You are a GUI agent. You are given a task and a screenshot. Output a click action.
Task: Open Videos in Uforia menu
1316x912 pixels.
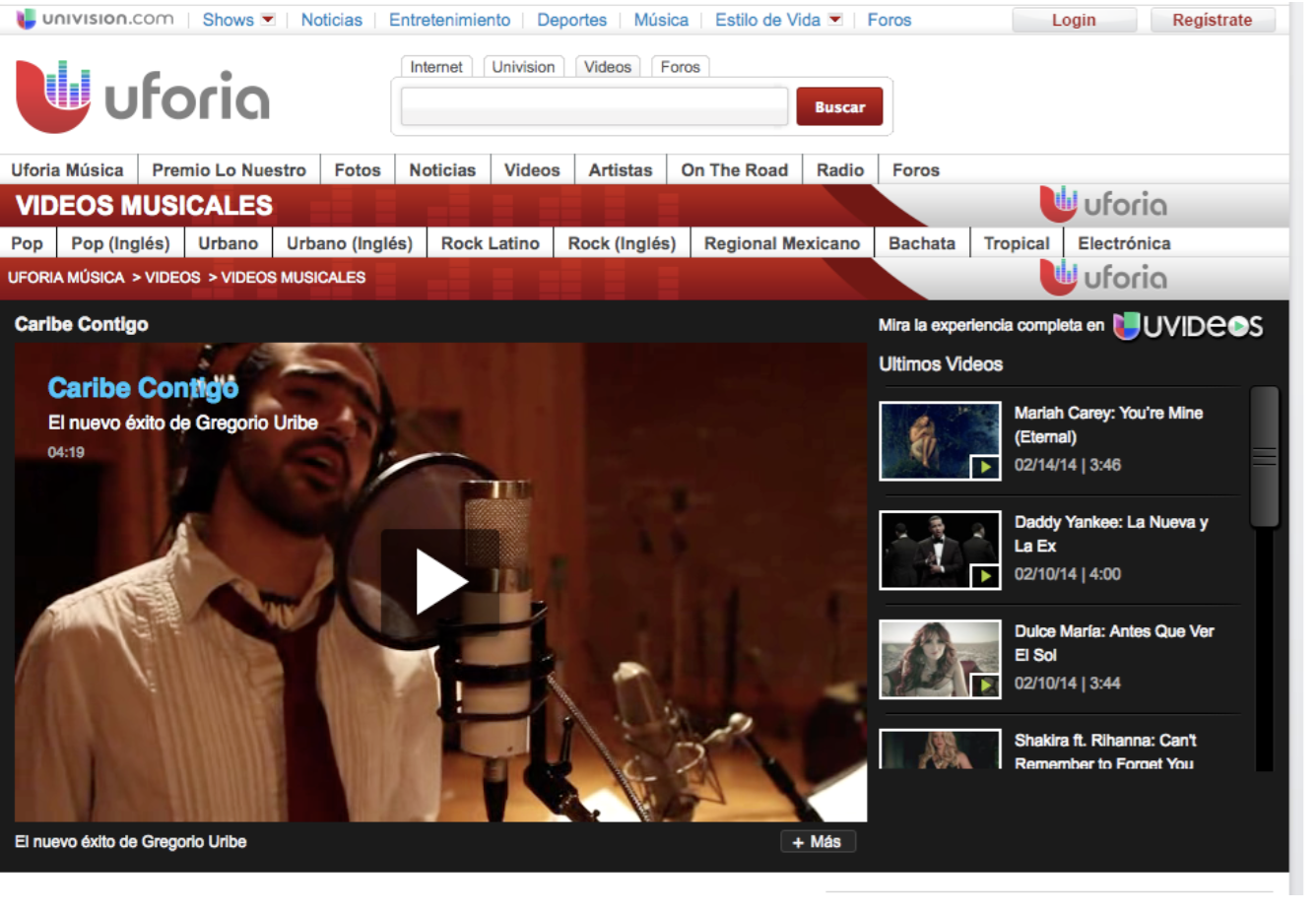point(532,169)
